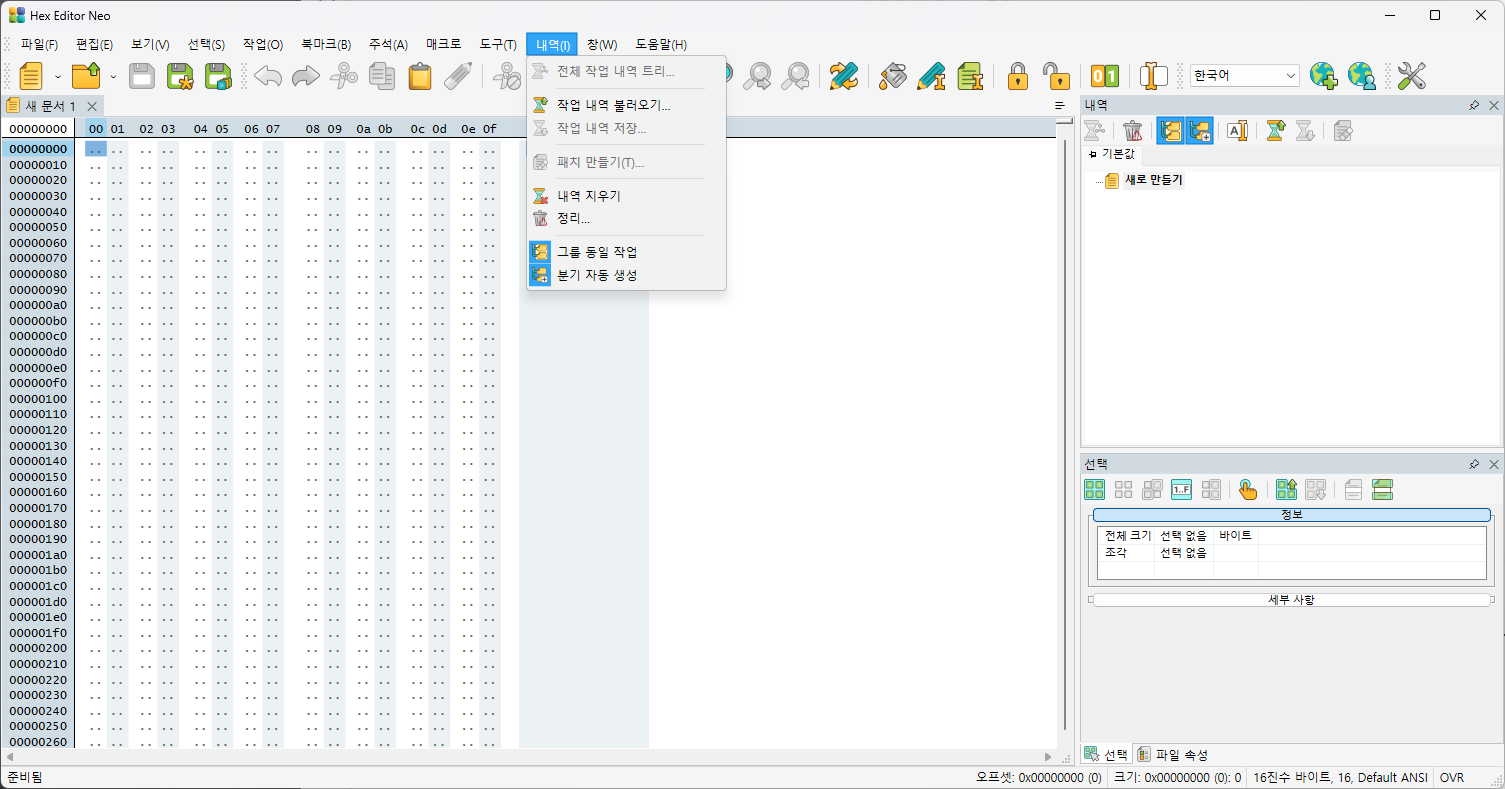1505x789 pixels.
Task: Click the copy icon in the toolbar
Action: tap(382, 76)
